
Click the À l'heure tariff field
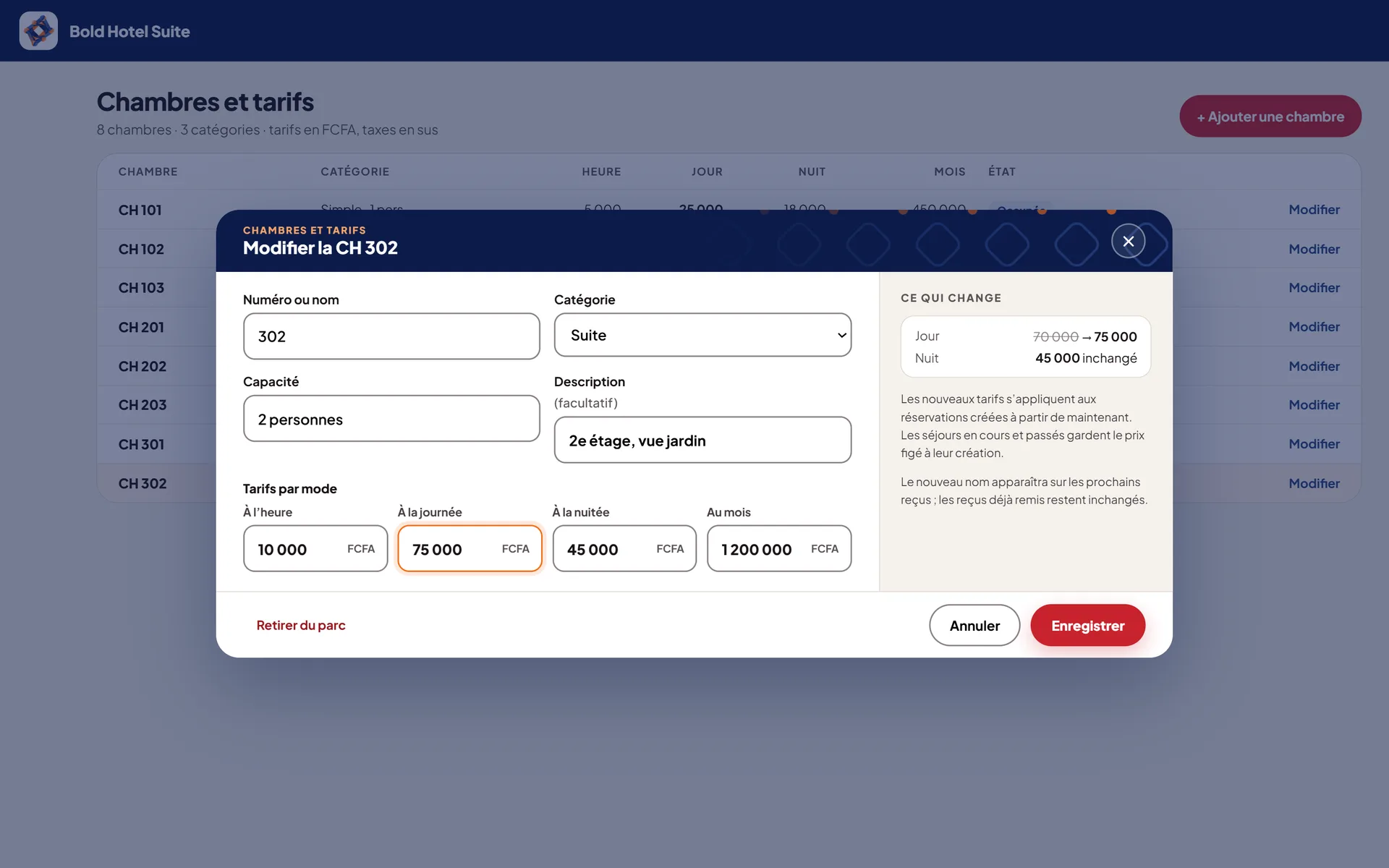pos(315,549)
